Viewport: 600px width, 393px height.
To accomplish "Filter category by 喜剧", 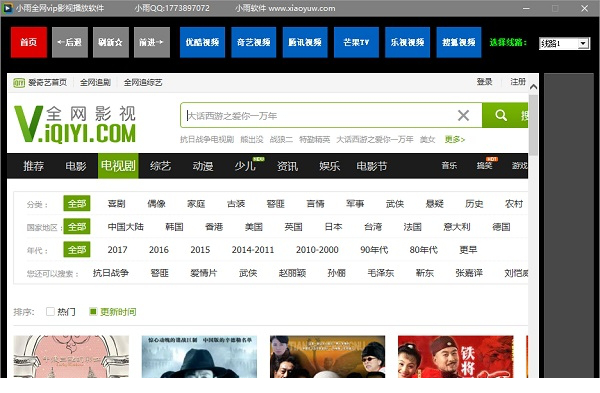I will (117, 204).
